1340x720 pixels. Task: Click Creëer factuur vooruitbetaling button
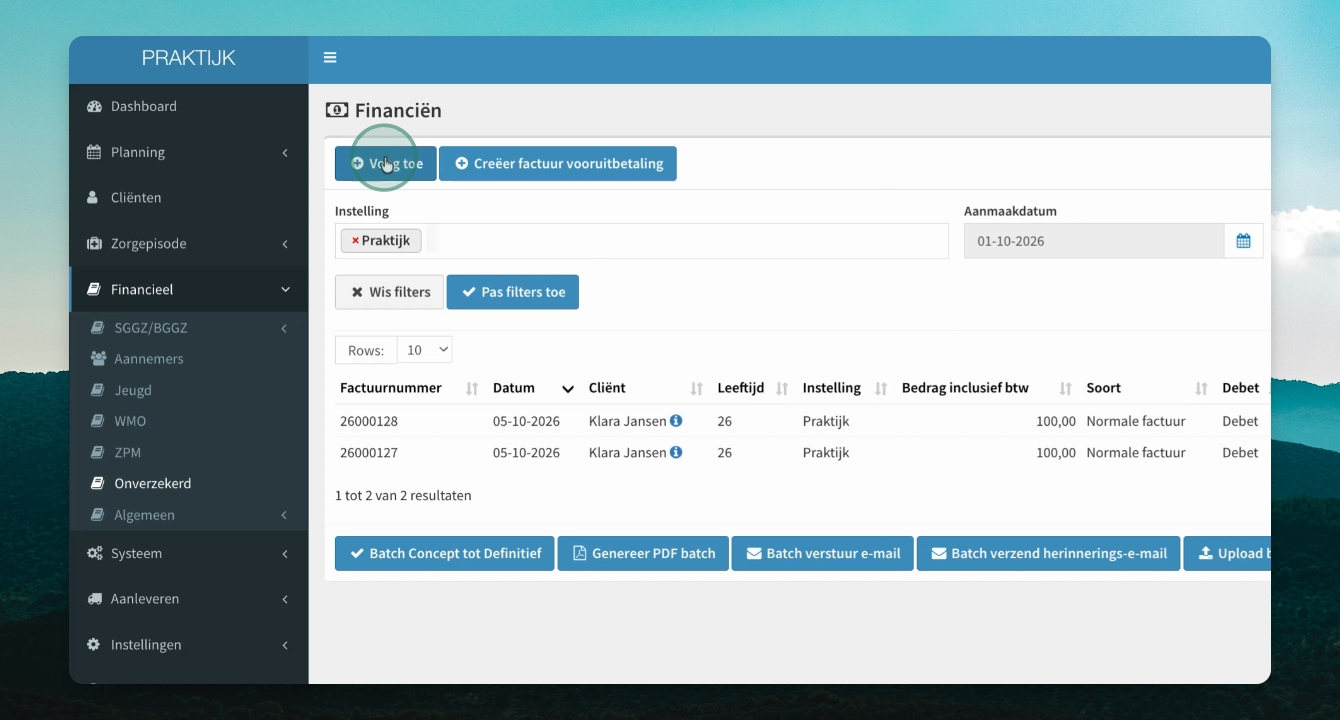pyautogui.click(x=558, y=164)
